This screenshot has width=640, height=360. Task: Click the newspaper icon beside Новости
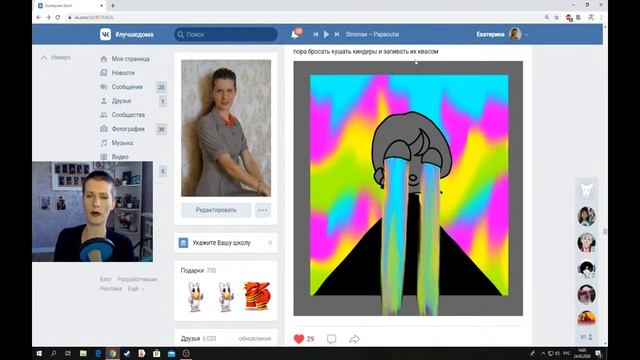(x=104, y=73)
